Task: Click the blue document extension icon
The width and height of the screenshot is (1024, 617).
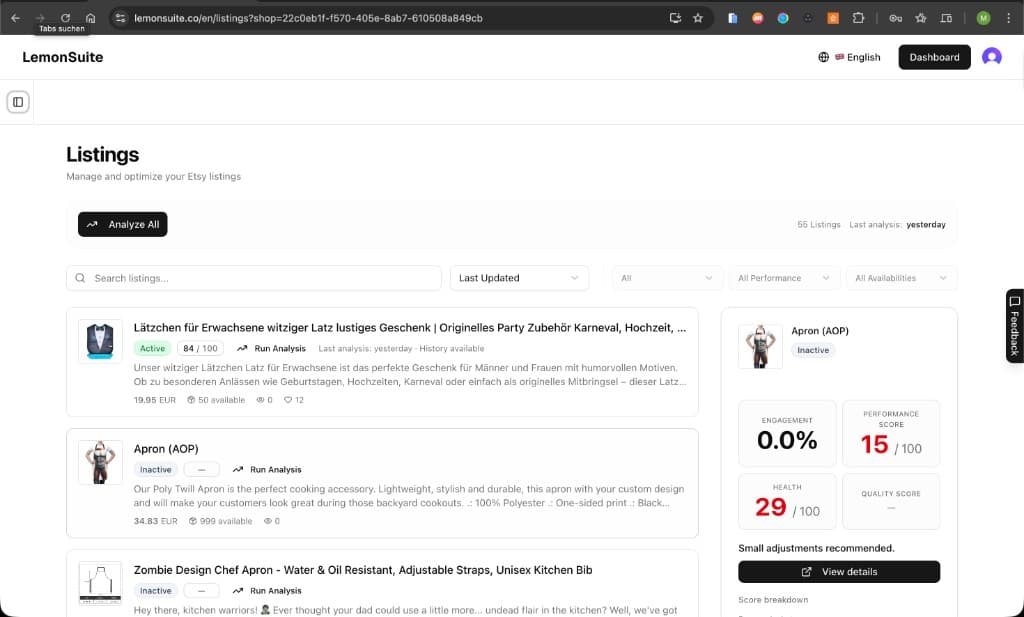Action: point(732,18)
